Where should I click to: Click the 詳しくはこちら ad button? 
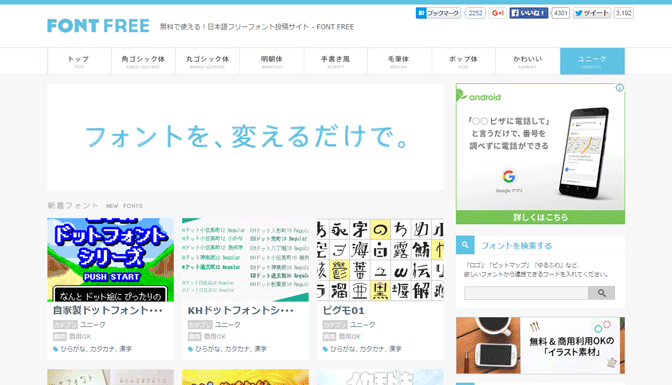[x=540, y=217]
